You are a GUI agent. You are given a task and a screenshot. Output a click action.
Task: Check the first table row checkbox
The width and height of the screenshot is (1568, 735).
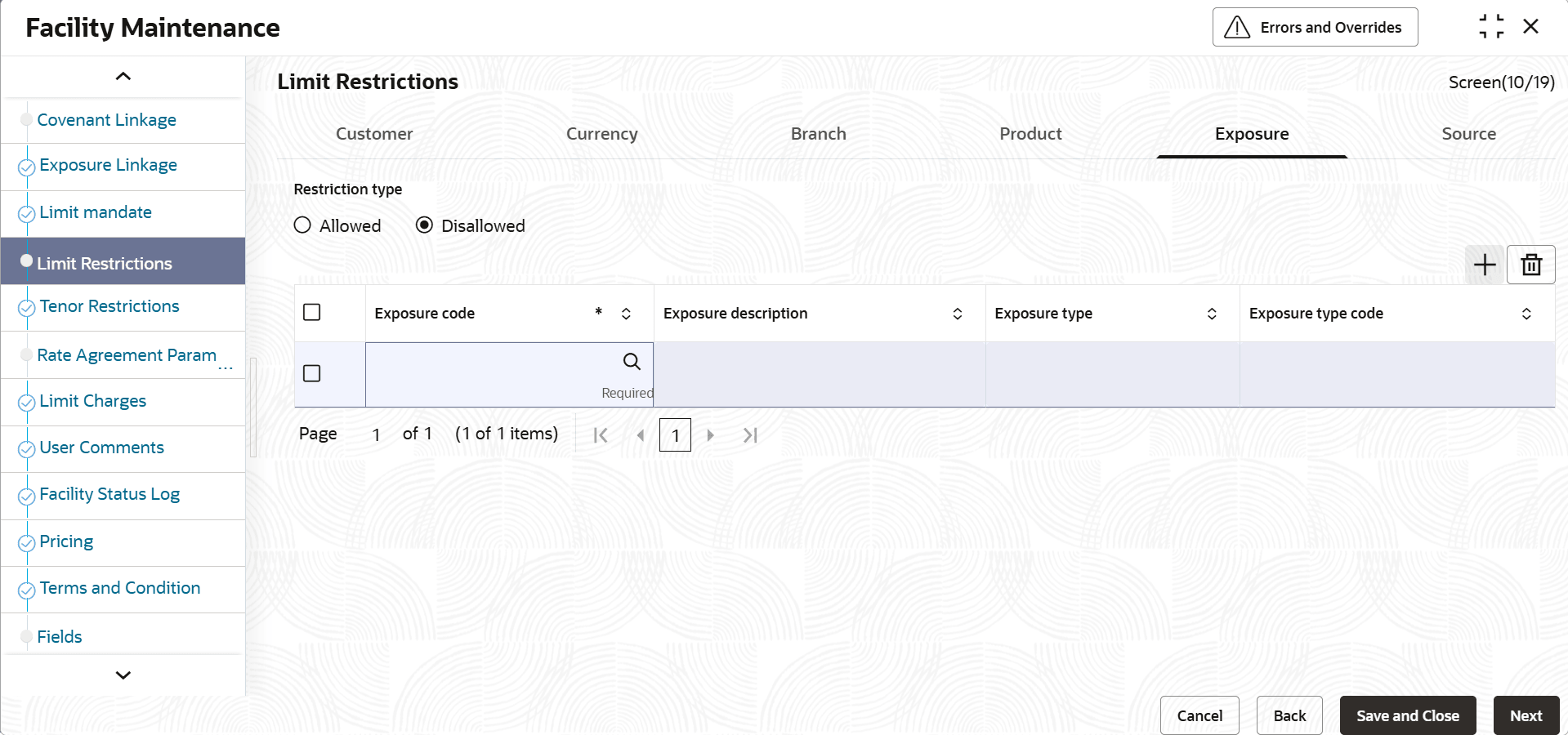(311, 373)
